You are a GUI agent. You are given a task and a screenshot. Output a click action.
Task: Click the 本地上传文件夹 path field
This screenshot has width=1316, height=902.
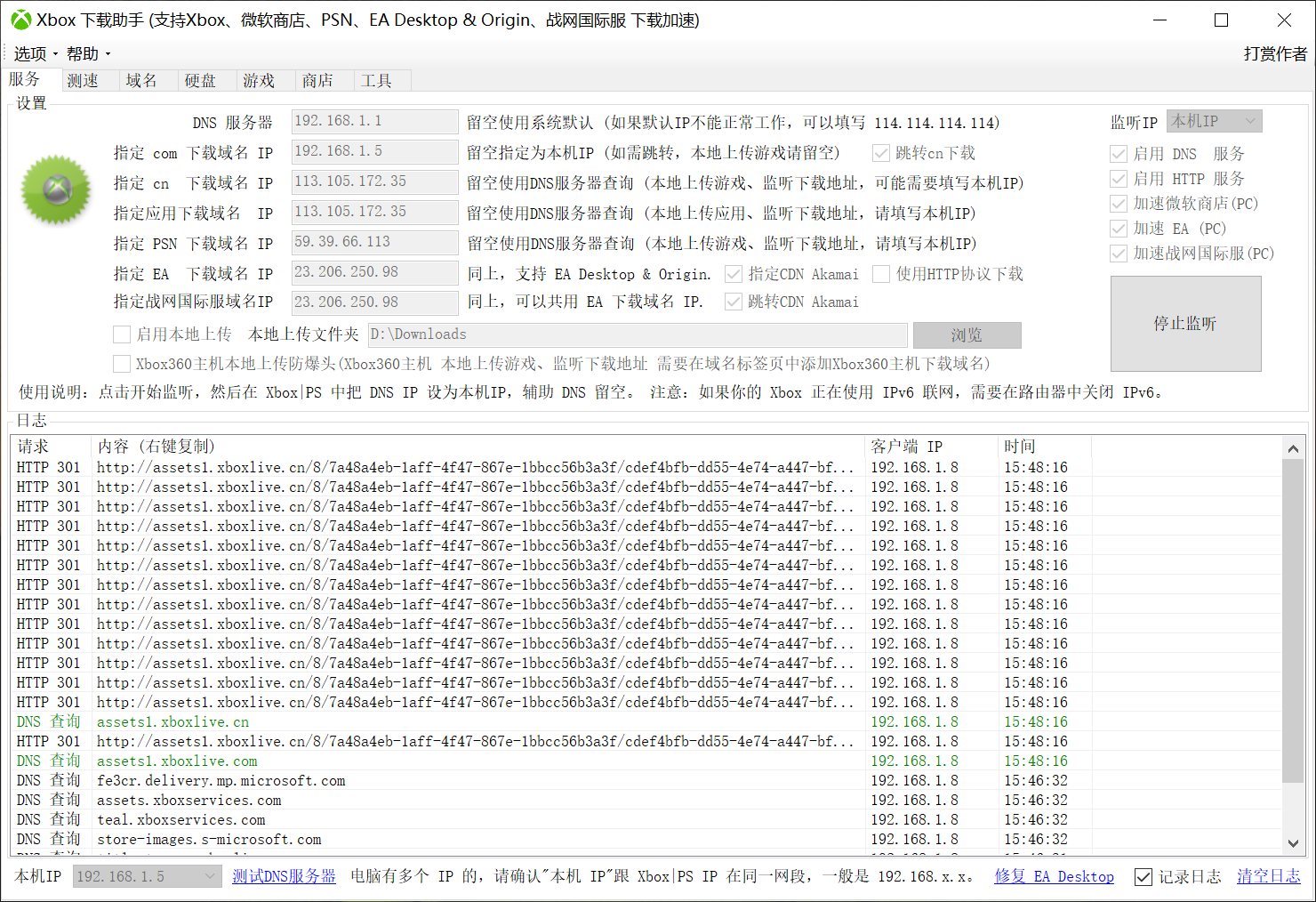tap(638, 335)
